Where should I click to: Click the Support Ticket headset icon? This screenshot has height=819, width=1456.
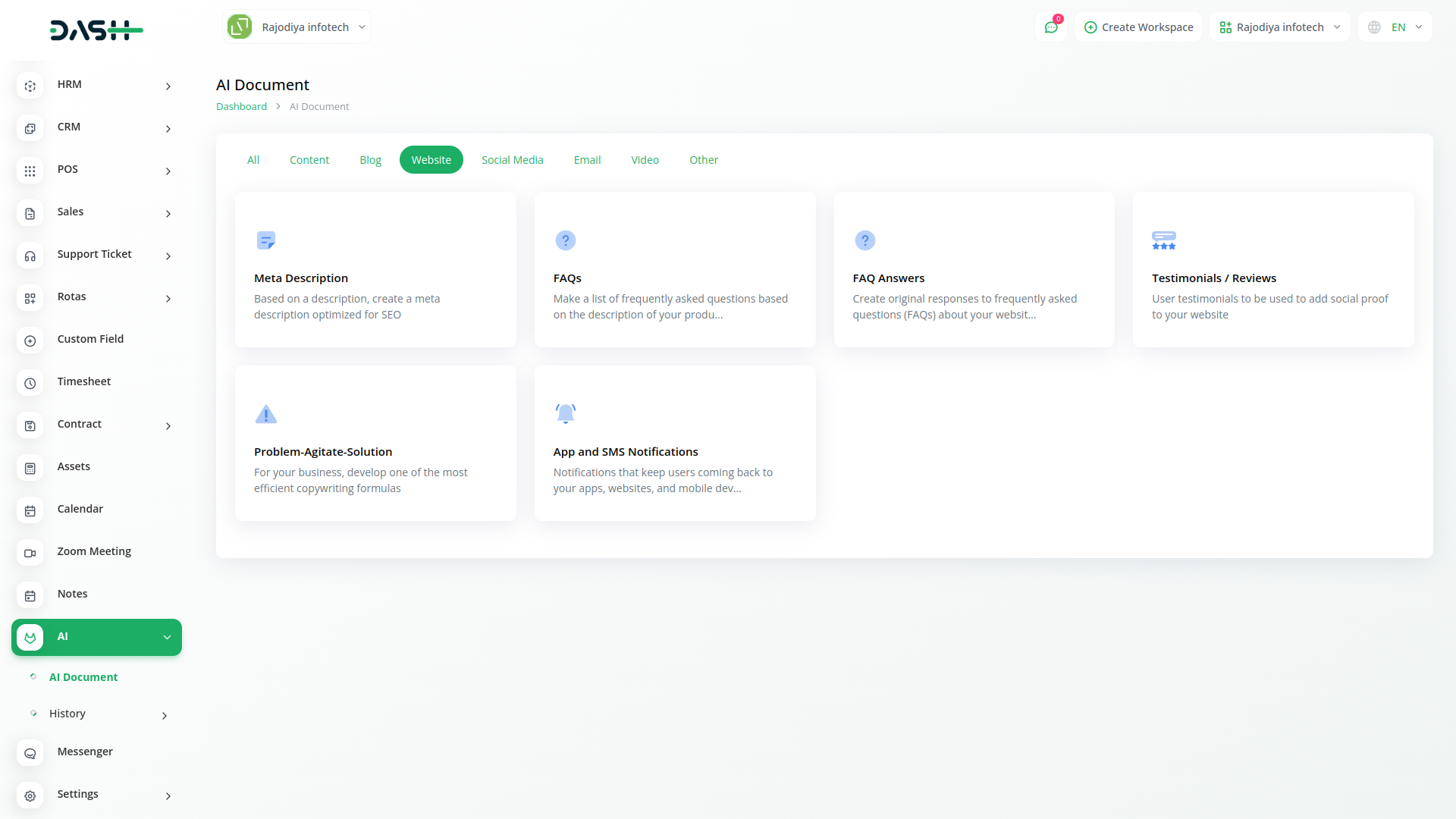coord(30,256)
